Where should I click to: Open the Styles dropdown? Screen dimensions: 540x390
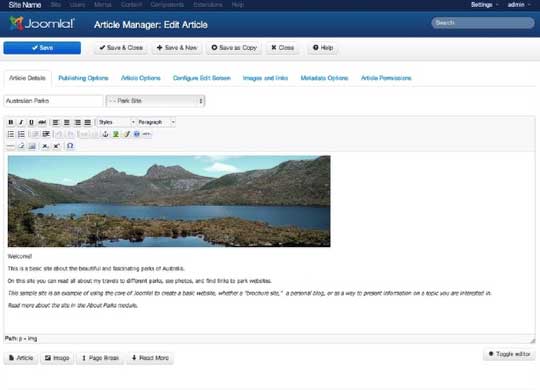click(x=116, y=122)
